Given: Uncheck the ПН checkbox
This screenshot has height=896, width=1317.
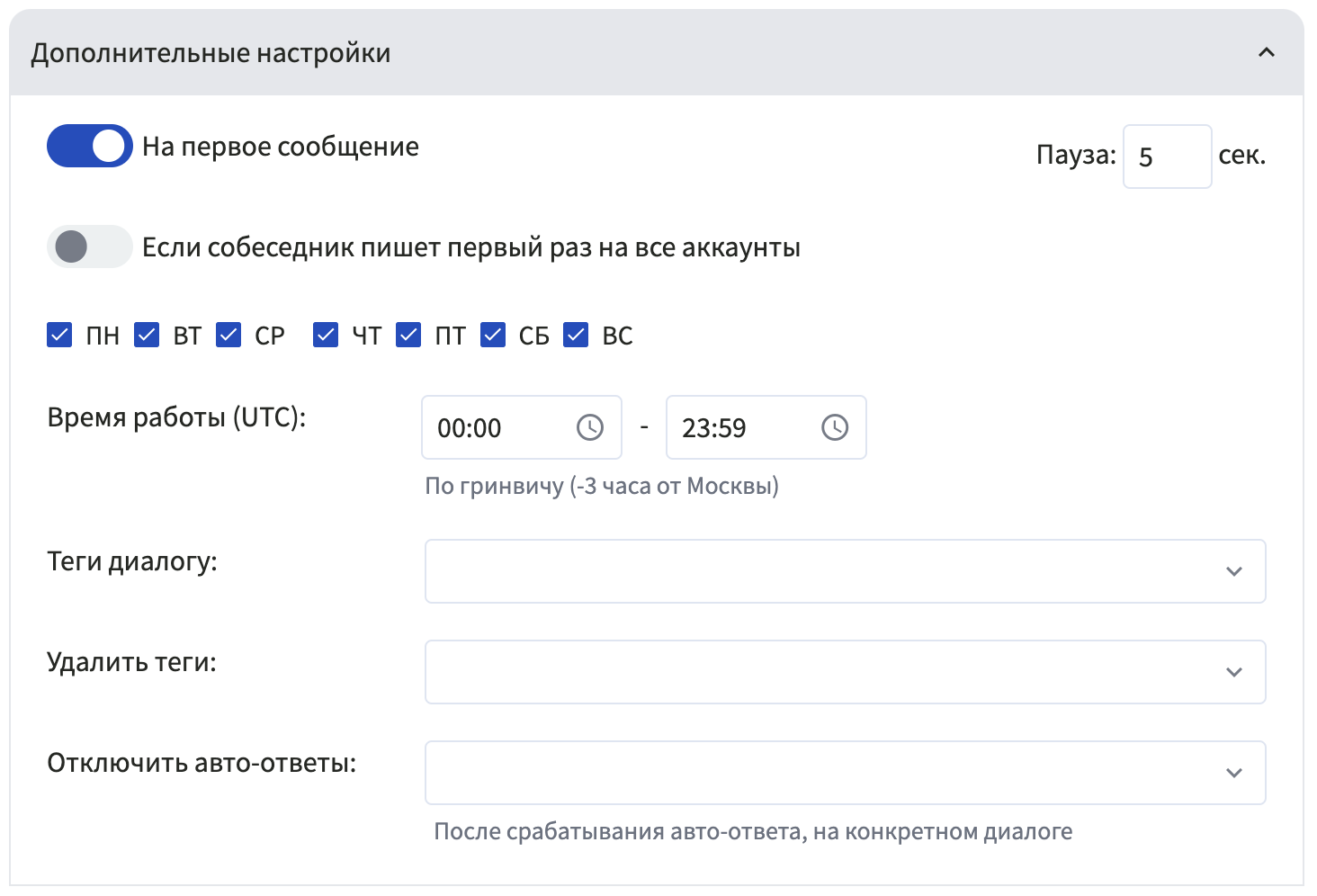Looking at the screenshot, I should pos(59,336).
